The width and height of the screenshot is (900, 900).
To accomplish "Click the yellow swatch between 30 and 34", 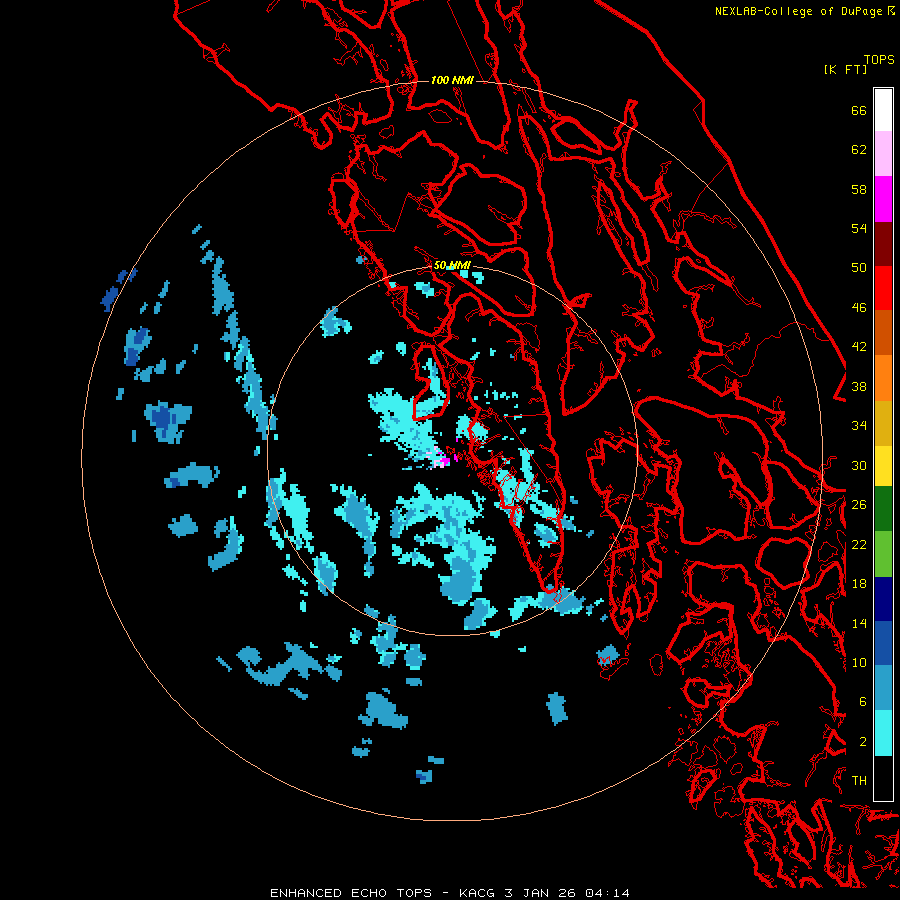I will click(x=883, y=466).
